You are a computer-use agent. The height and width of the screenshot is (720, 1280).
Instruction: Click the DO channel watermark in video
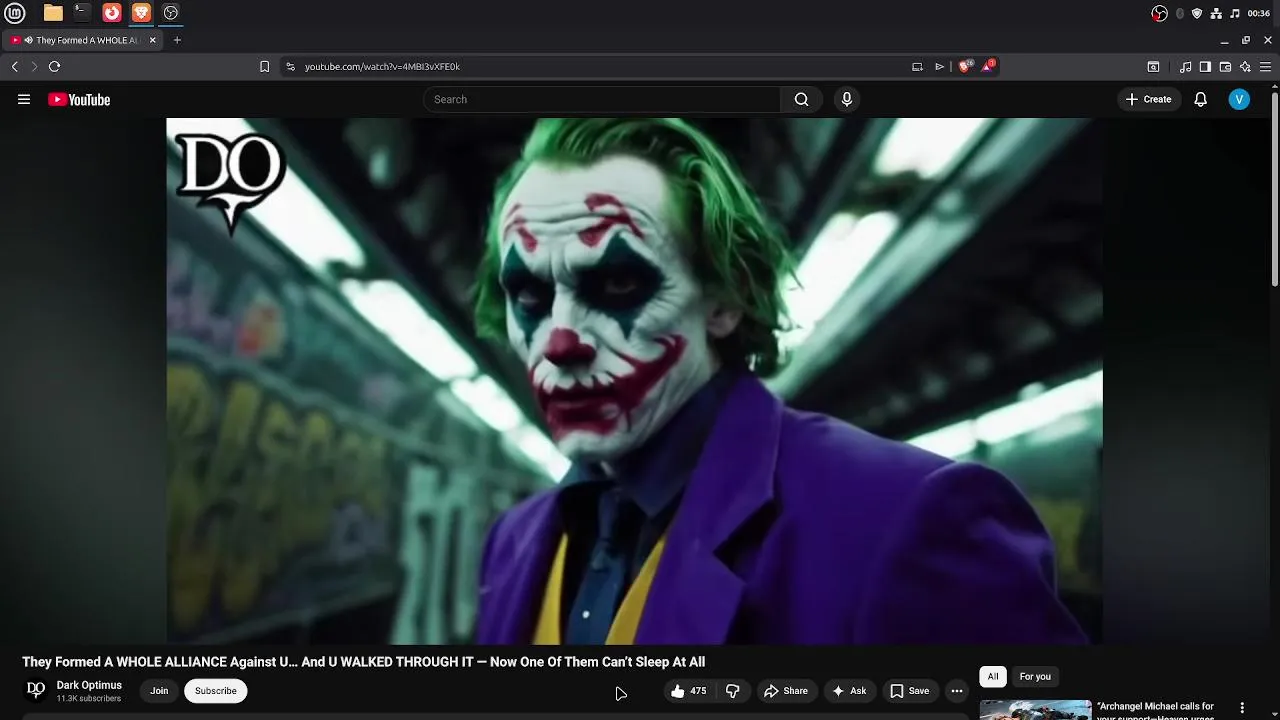[x=230, y=182]
